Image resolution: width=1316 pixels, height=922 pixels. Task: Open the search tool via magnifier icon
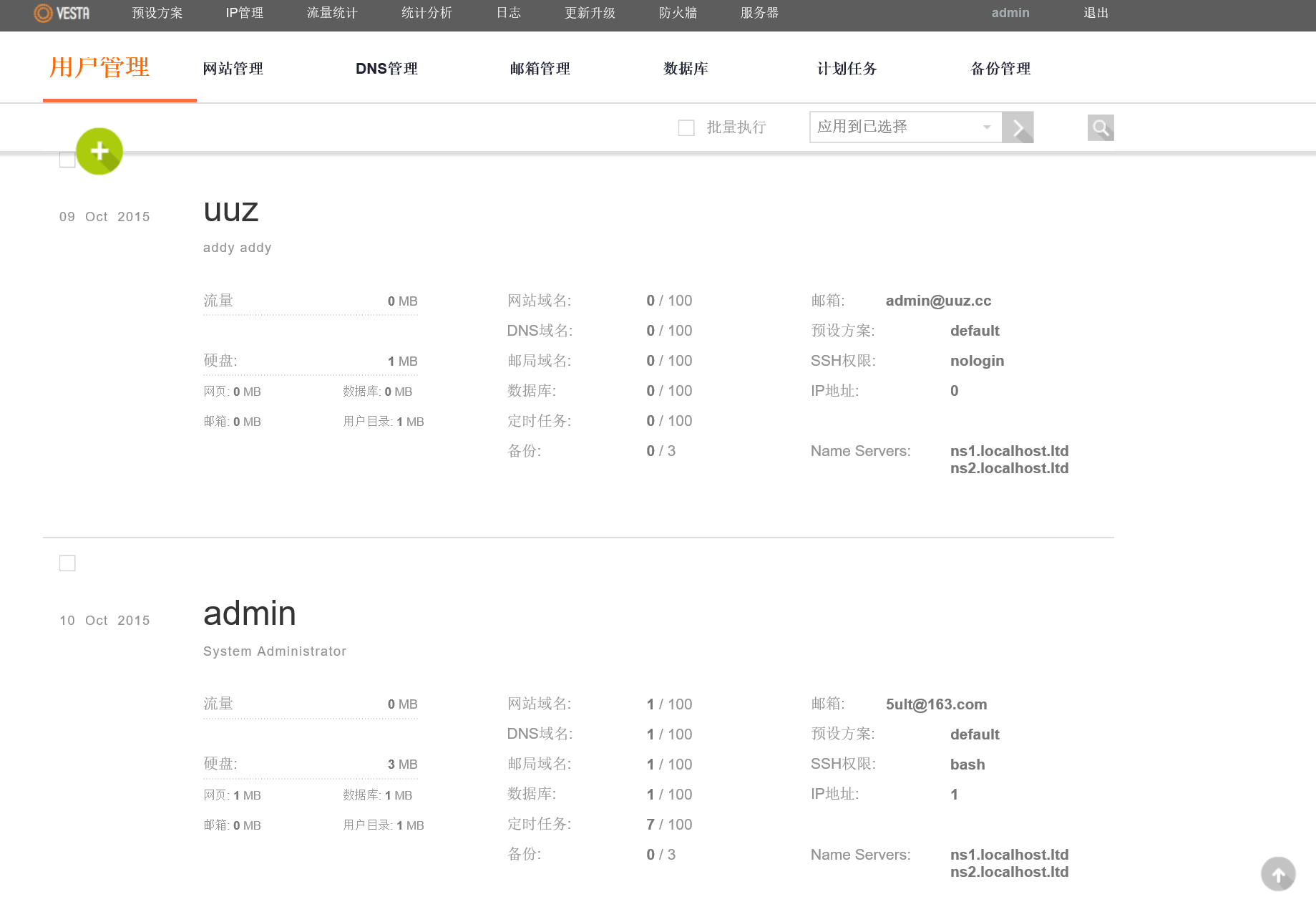1100,127
